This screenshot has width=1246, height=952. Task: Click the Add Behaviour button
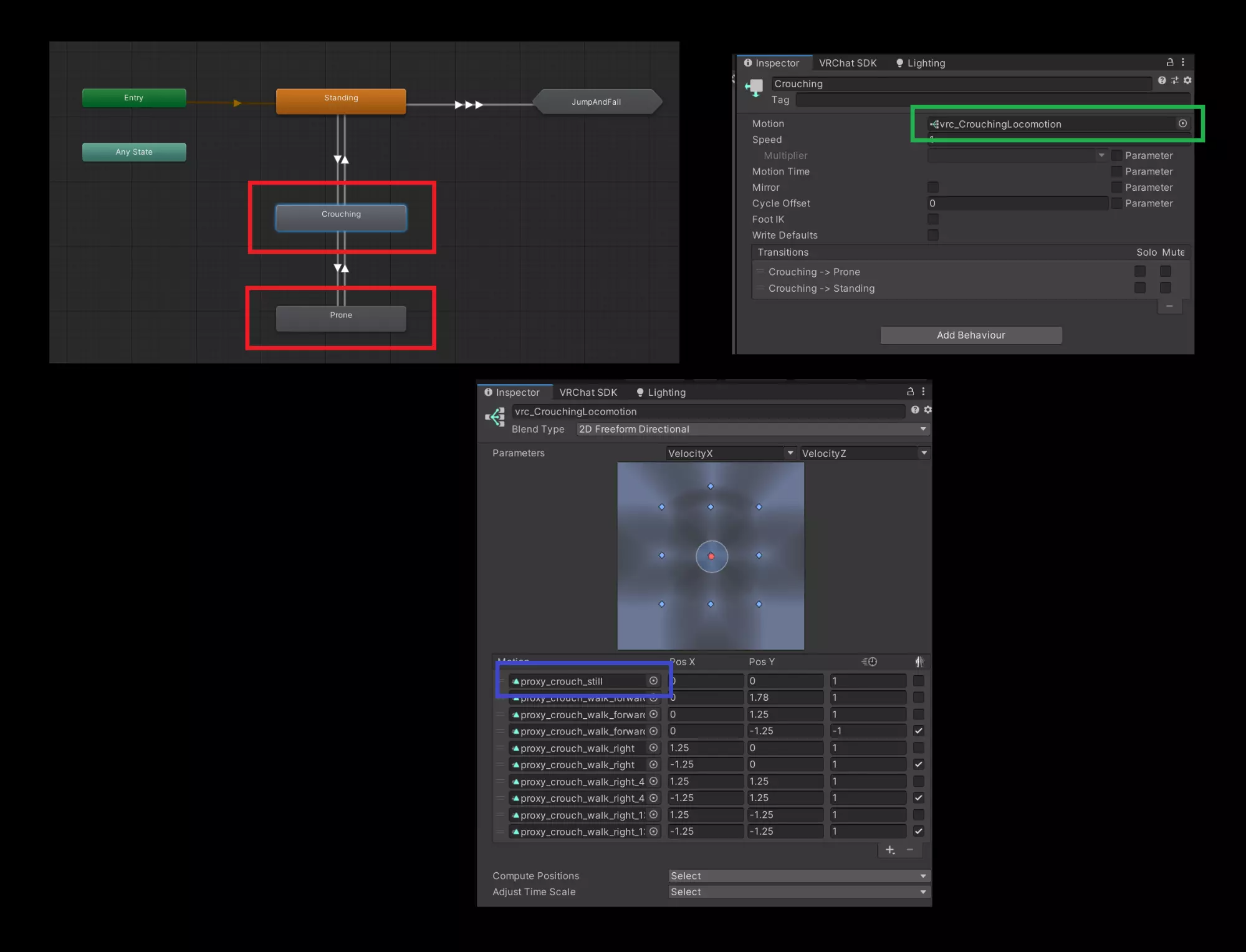[970, 335]
